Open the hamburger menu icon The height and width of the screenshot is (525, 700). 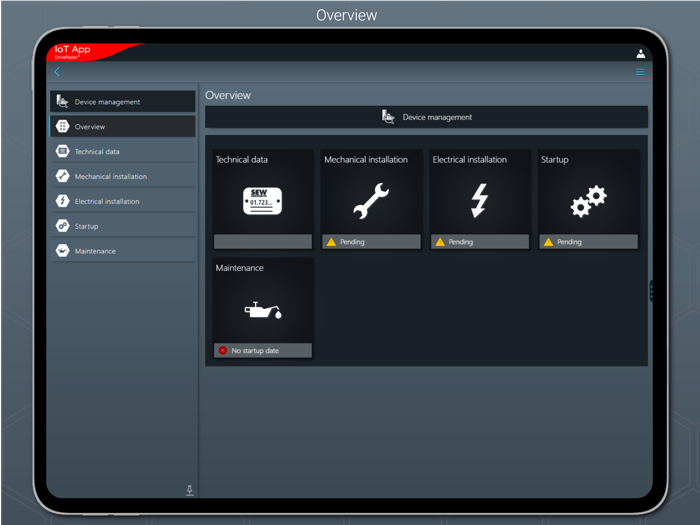pos(640,72)
